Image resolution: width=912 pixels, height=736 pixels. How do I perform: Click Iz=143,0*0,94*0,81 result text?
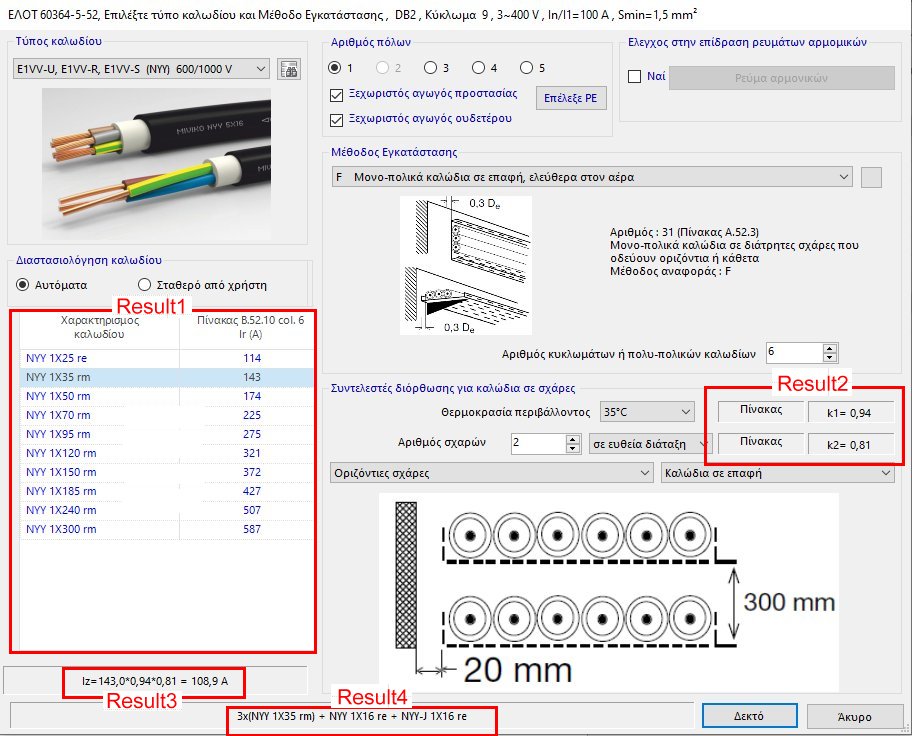[155, 681]
